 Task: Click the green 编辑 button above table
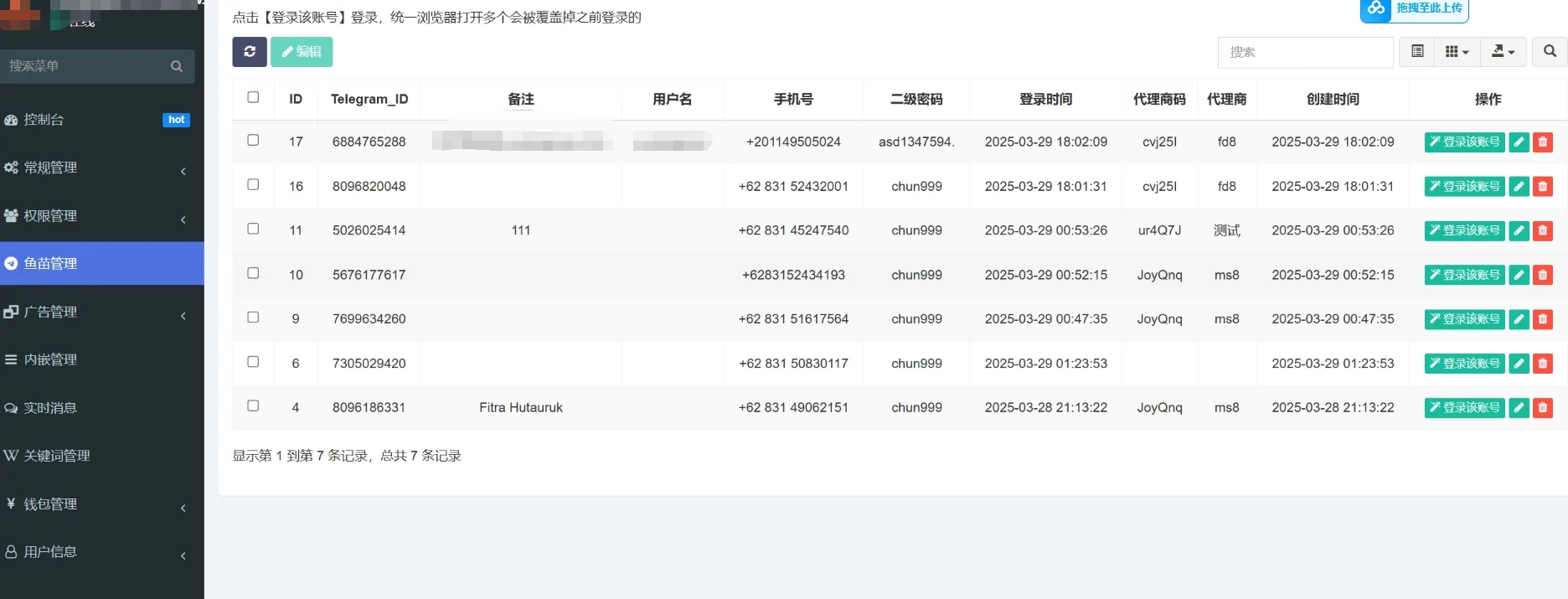pyautogui.click(x=302, y=52)
